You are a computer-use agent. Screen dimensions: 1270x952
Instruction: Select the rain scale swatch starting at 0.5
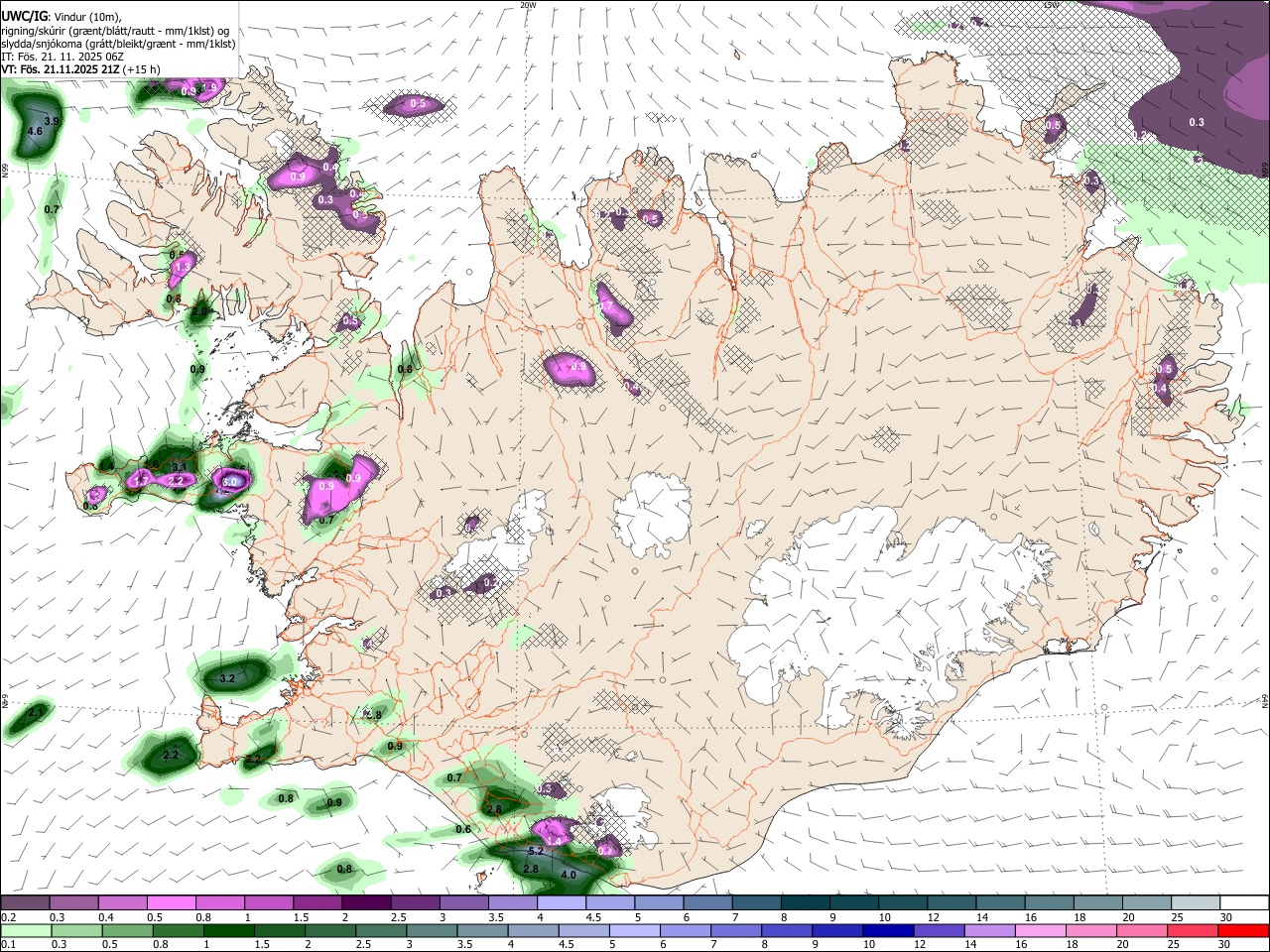click(128, 930)
